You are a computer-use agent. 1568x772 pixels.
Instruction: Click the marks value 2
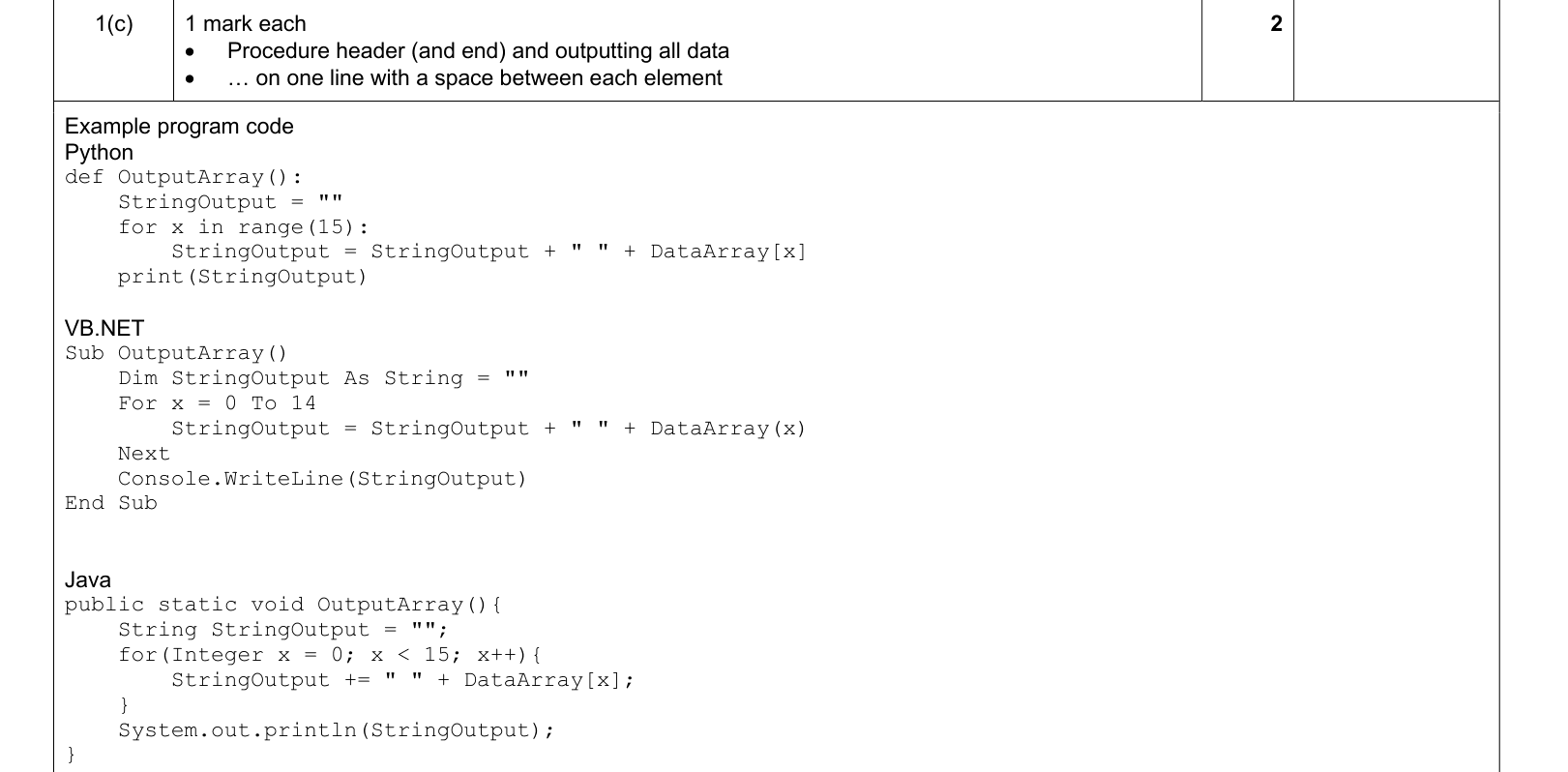(x=1276, y=24)
